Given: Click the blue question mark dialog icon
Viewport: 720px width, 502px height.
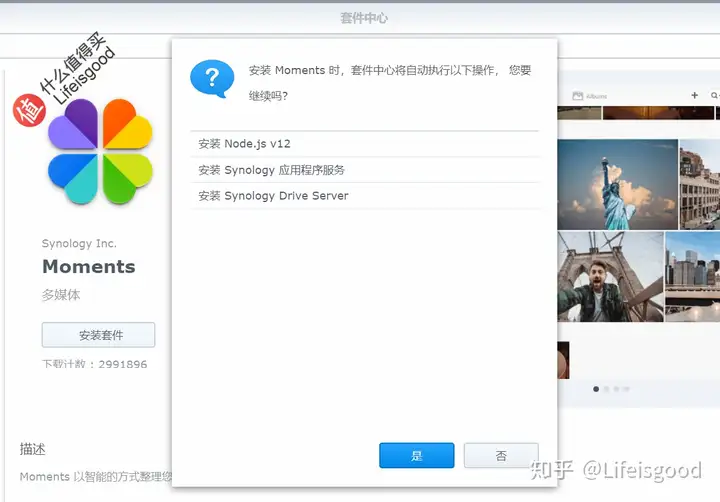Looking at the screenshot, I should click(212, 78).
